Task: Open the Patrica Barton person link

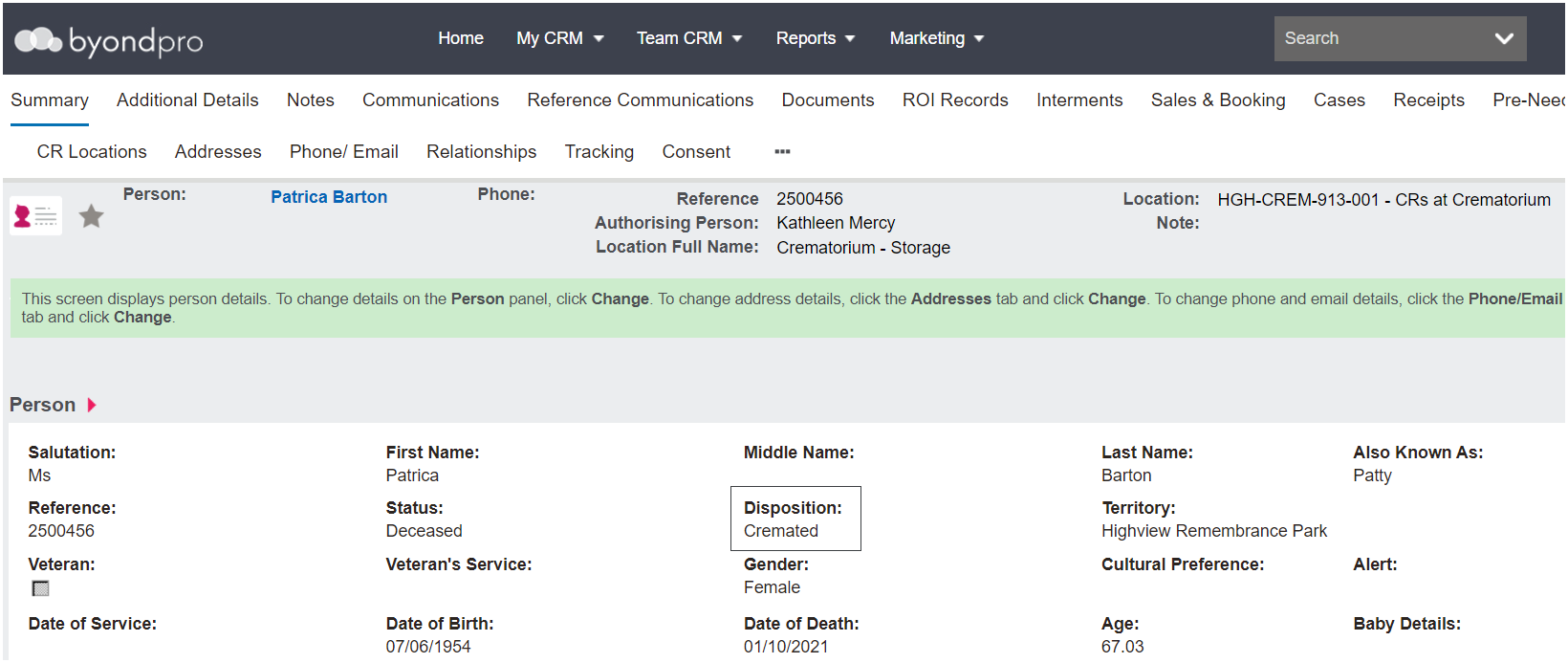Action: pyautogui.click(x=329, y=197)
